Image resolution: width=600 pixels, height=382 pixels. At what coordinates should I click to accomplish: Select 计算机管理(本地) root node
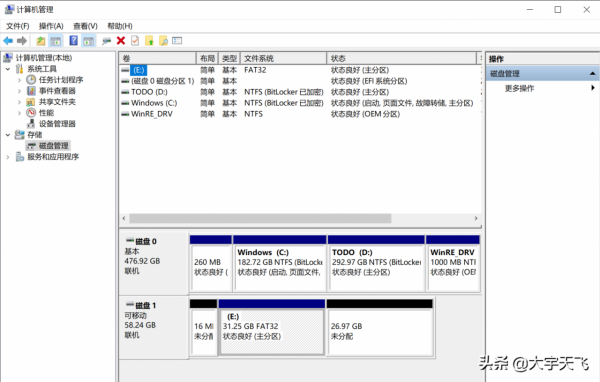44,58
